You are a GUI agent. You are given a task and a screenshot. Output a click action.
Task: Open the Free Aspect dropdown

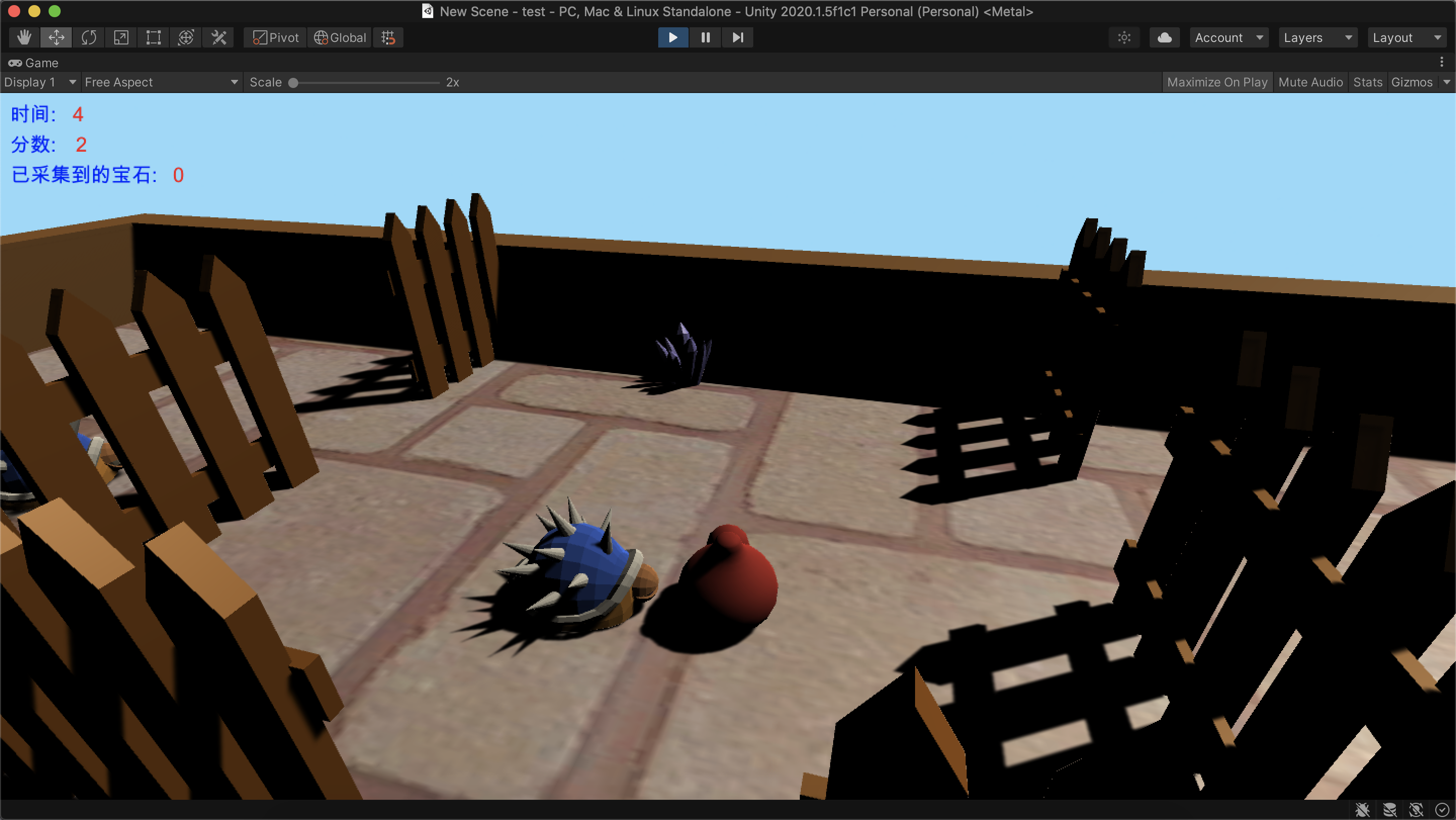tap(161, 82)
